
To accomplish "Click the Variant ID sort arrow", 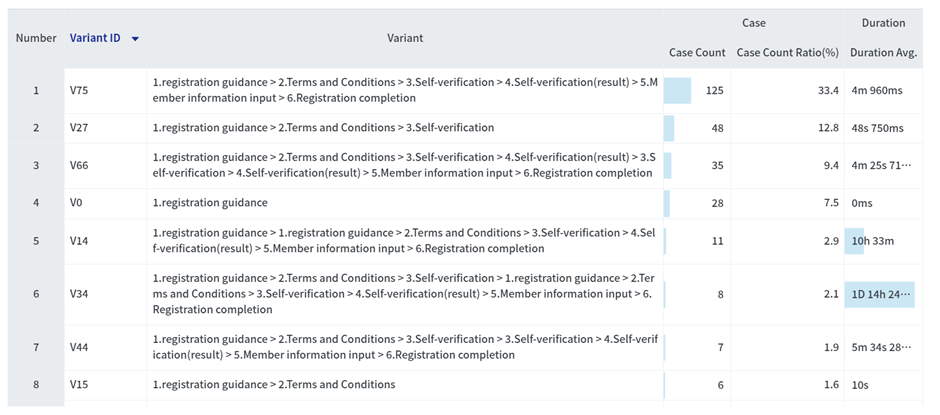I will click(135, 39).
